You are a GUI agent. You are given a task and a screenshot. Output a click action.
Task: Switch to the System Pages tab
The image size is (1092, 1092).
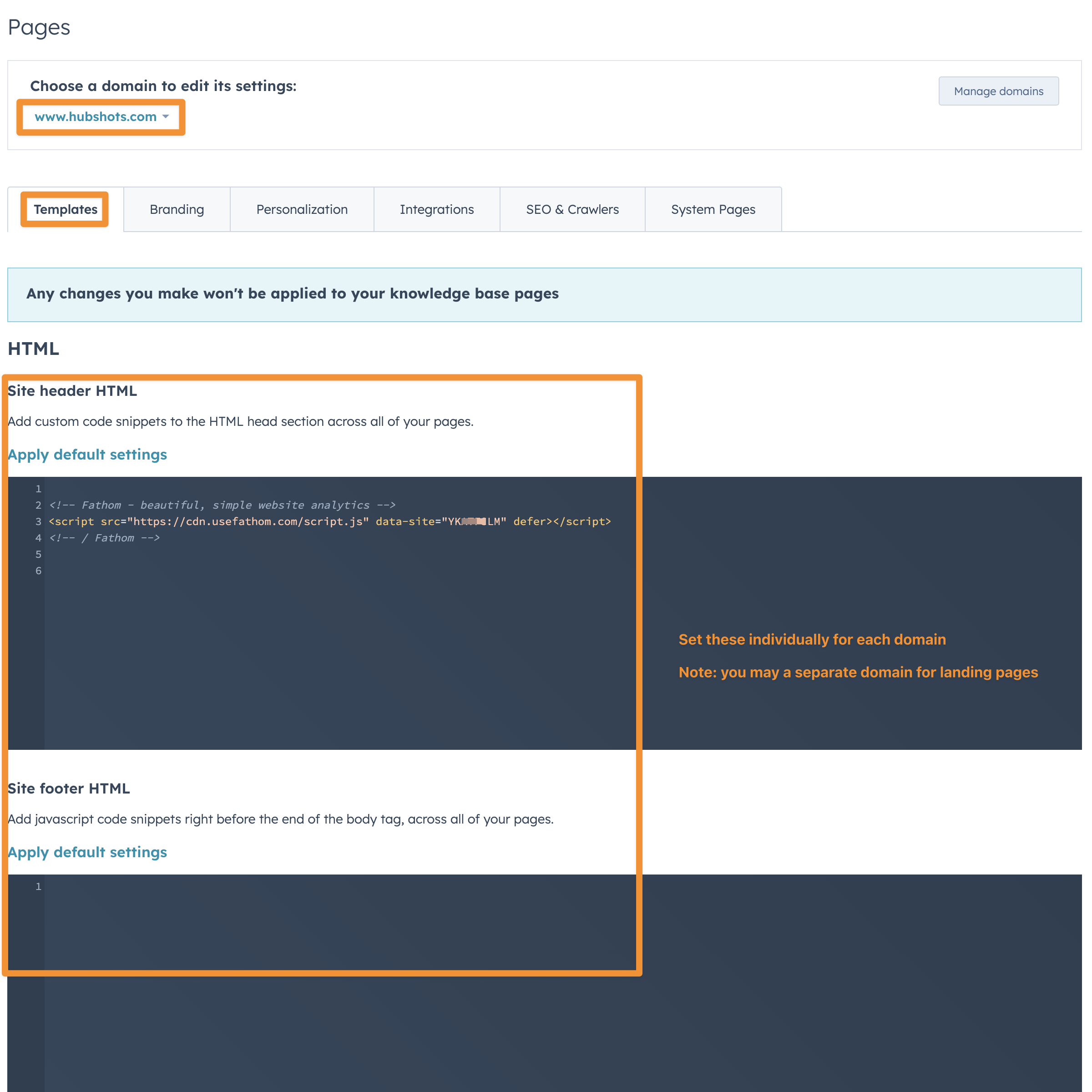[x=713, y=210]
